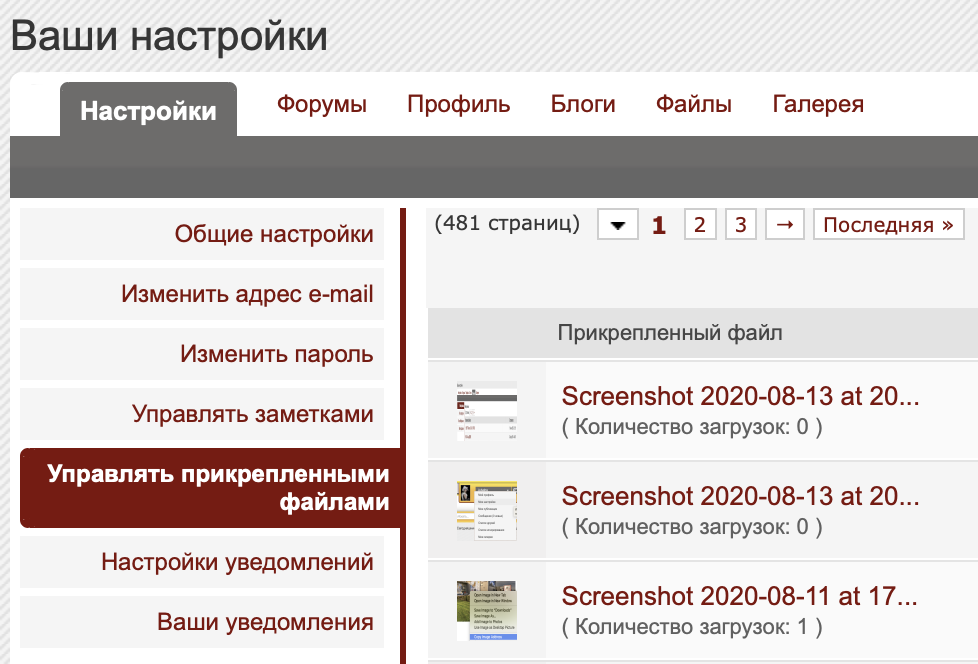Click the (481 страниц) label

(x=507, y=223)
